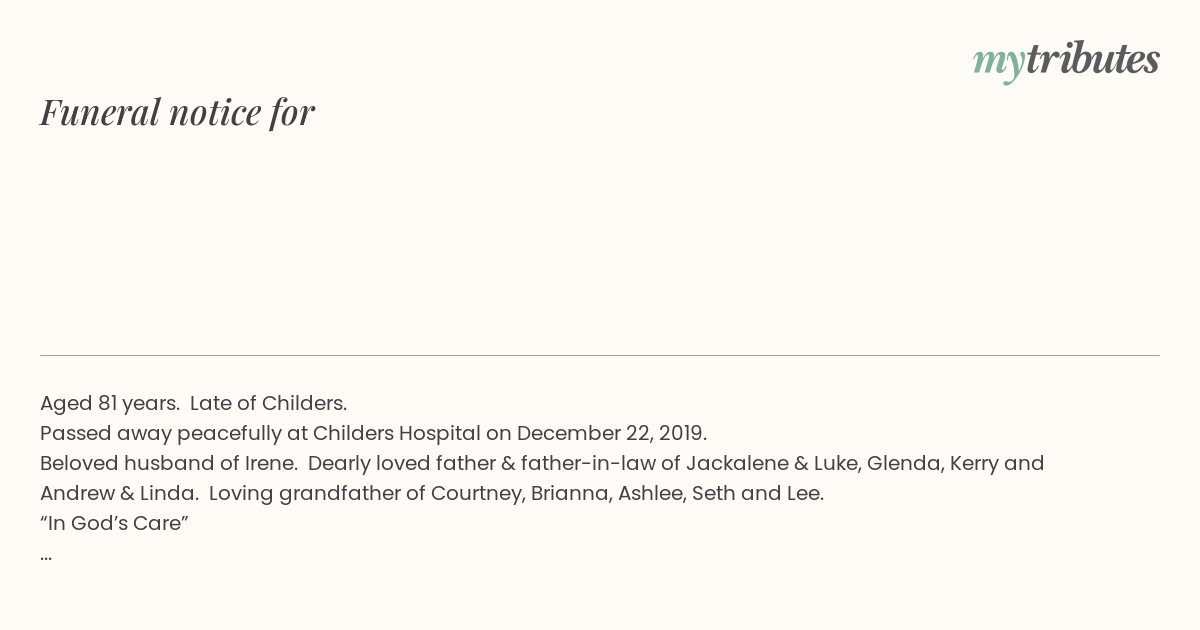Viewport: 1200px width, 630px height.
Task: Click the “In God’s Care” quote
Action: 114,524
